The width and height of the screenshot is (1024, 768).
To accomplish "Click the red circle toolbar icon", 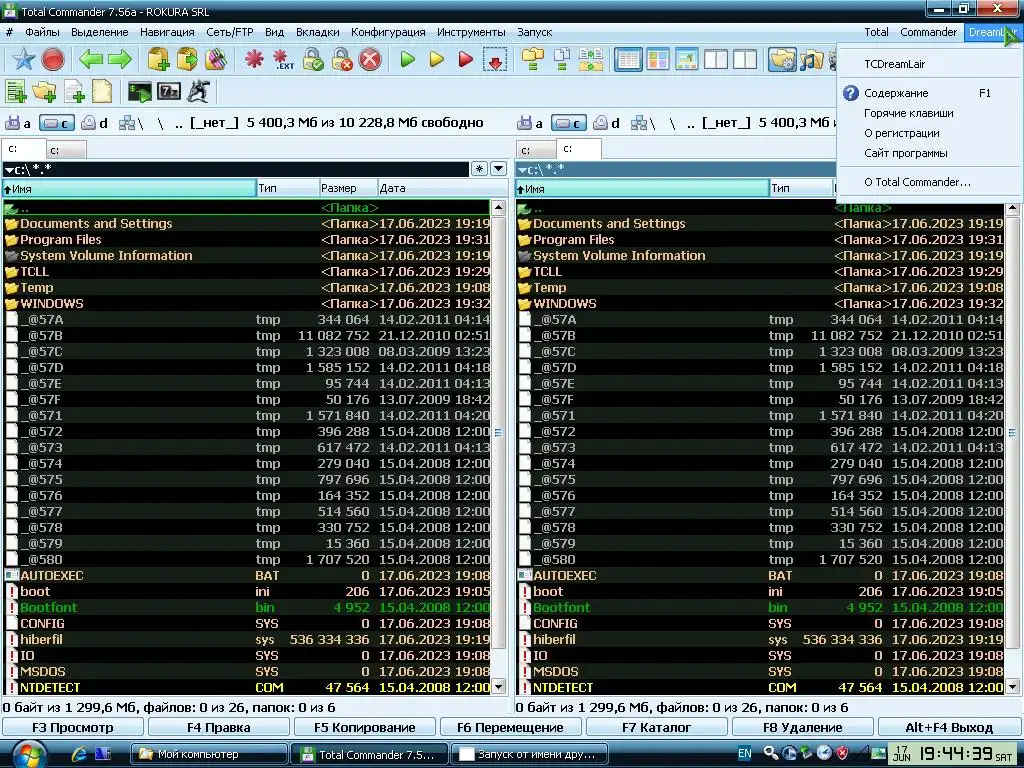I will tap(53, 59).
